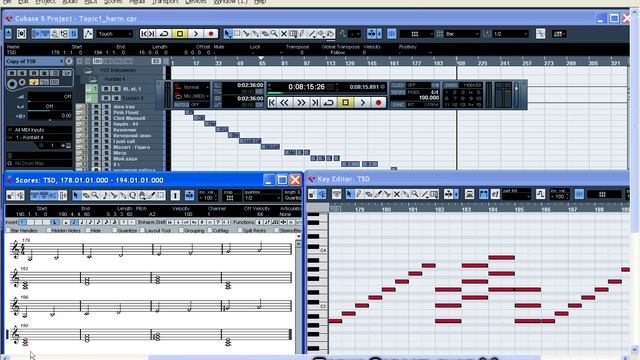Toggle SYNC button on transport panel

tap(397, 104)
